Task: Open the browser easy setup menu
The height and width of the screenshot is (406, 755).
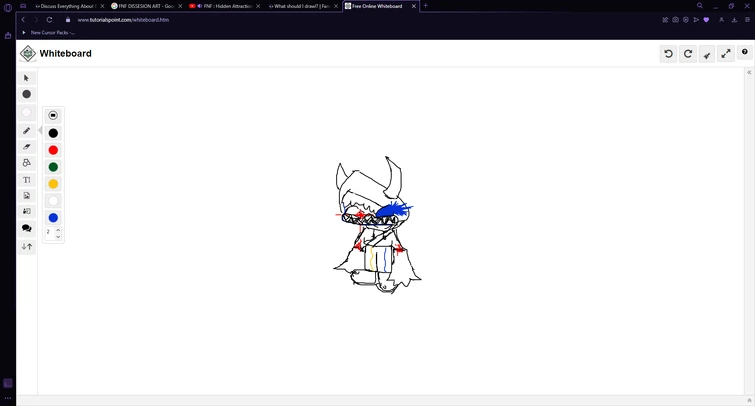Action: 747,20
